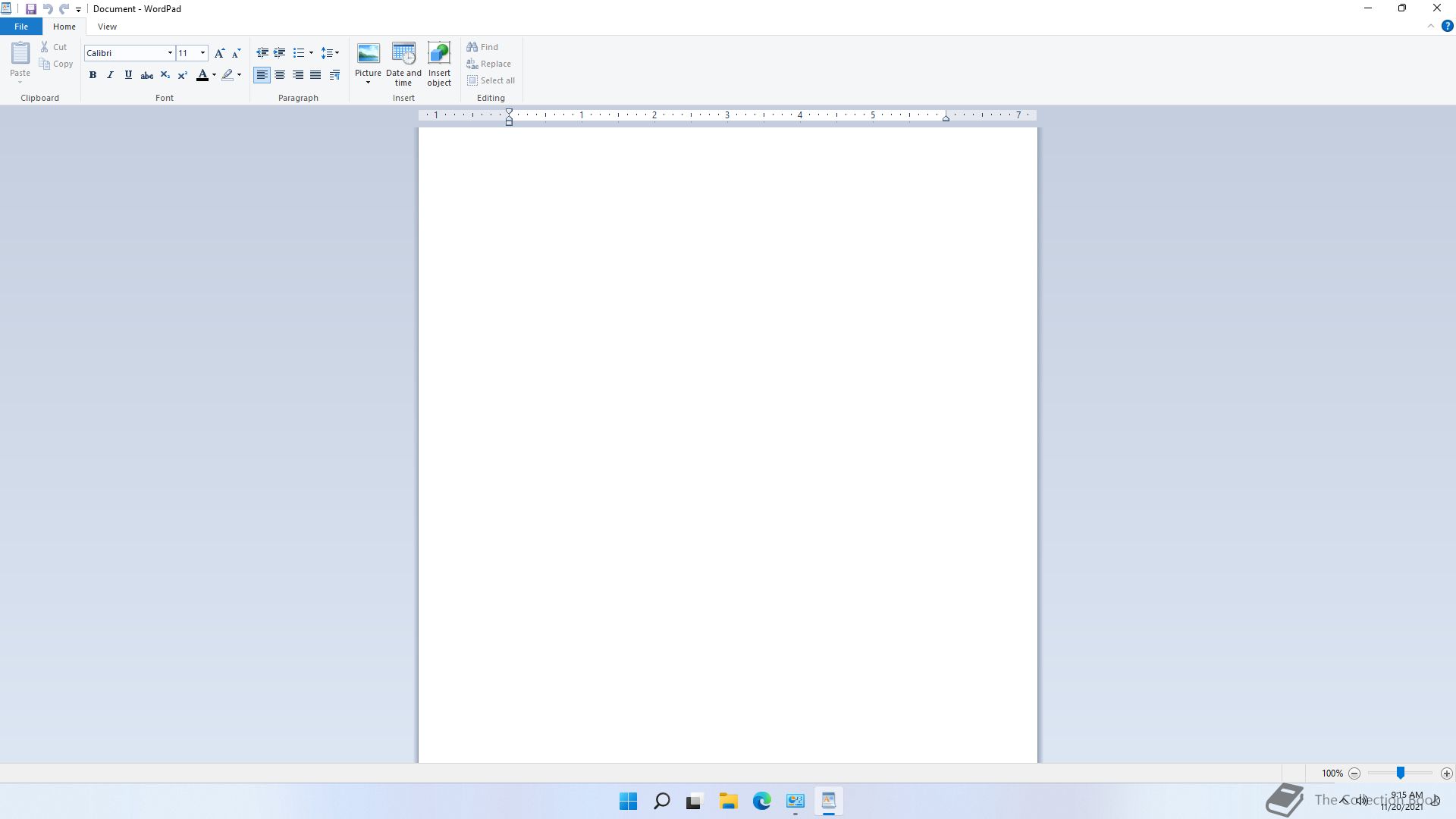
Task: Click the Insert object icon
Action: pyautogui.click(x=439, y=64)
